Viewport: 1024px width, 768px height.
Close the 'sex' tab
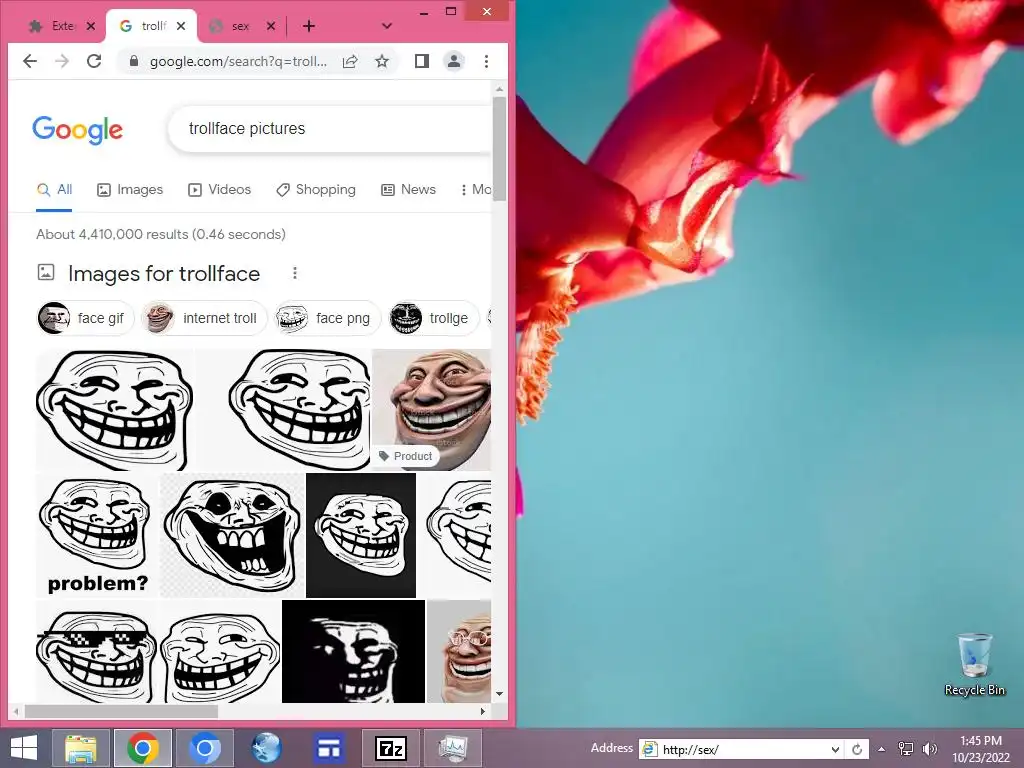tap(270, 26)
